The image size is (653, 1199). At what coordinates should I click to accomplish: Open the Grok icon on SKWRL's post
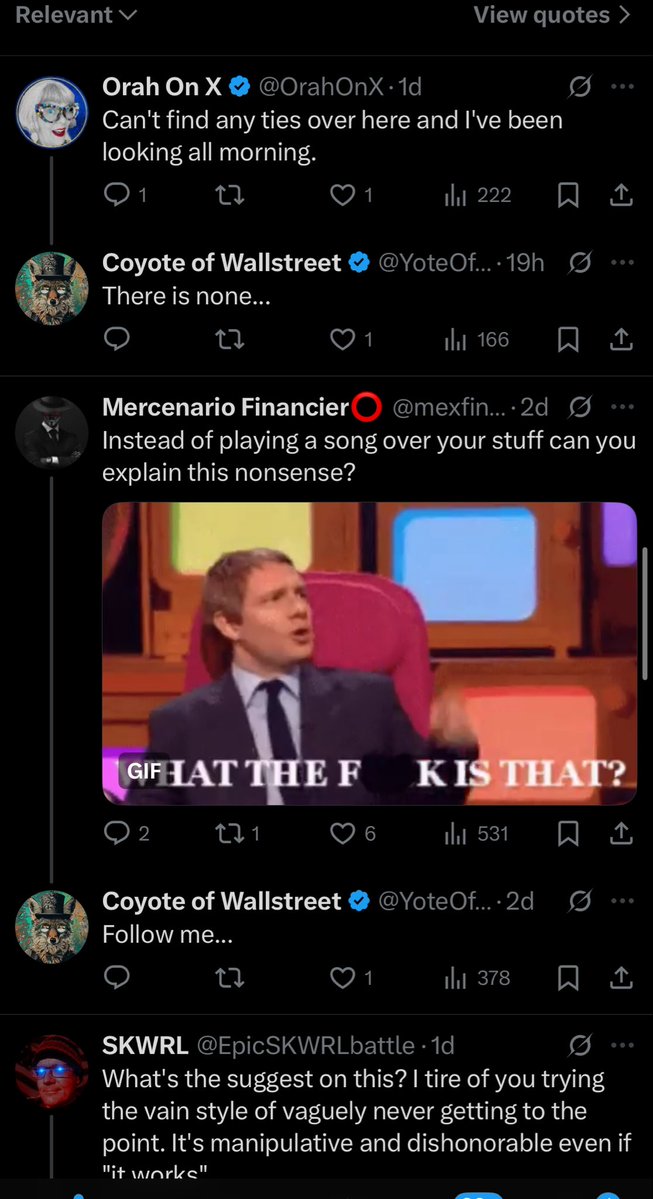tap(578, 1045)
